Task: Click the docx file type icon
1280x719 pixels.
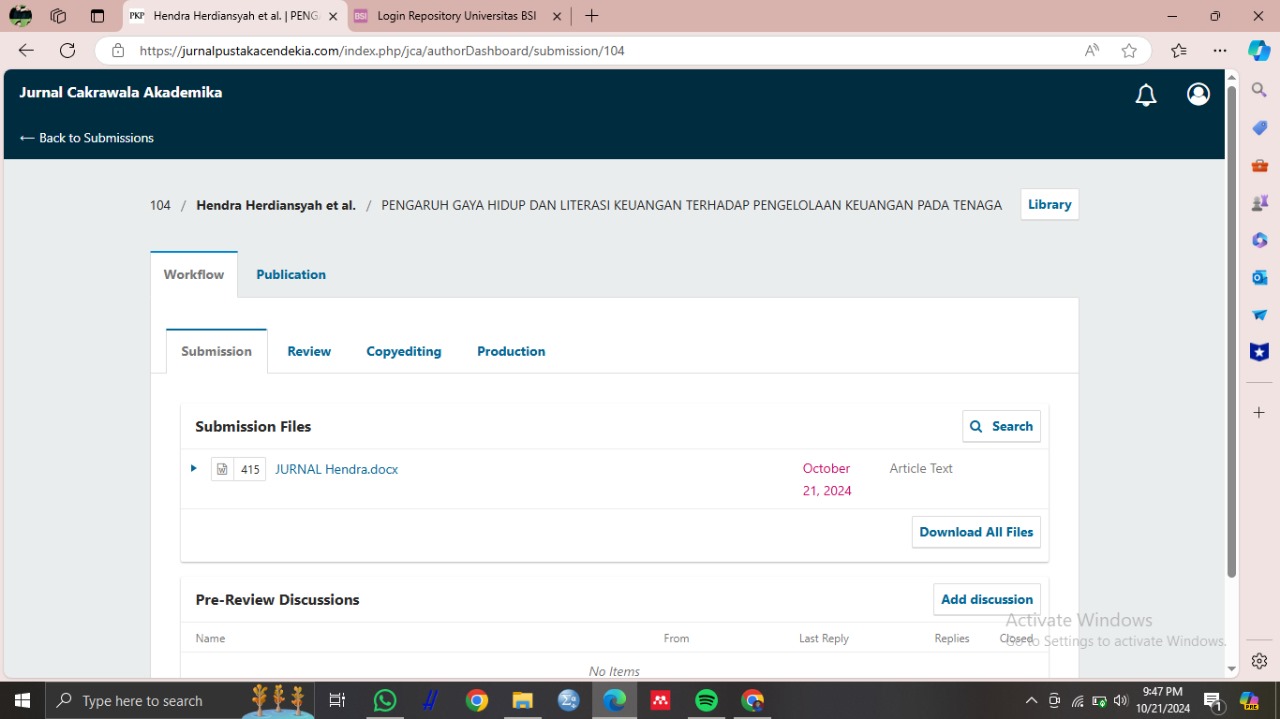Action: 222,469
